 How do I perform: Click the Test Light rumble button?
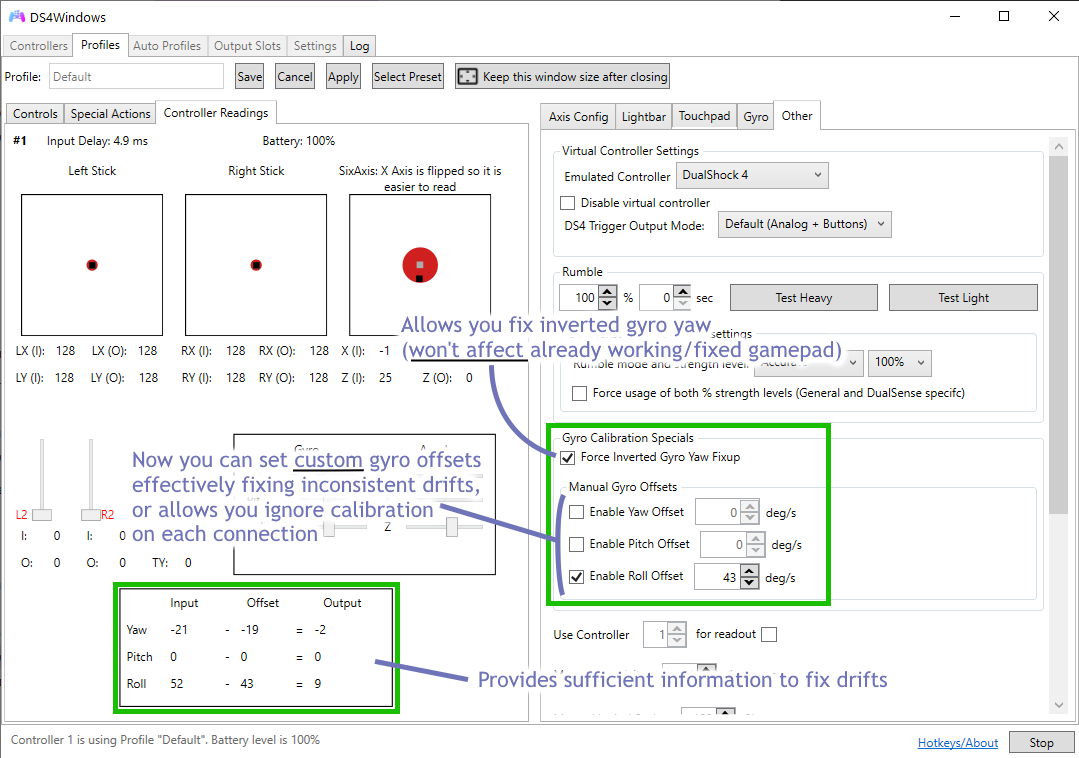pyautogui.click(x=963, y=298)
